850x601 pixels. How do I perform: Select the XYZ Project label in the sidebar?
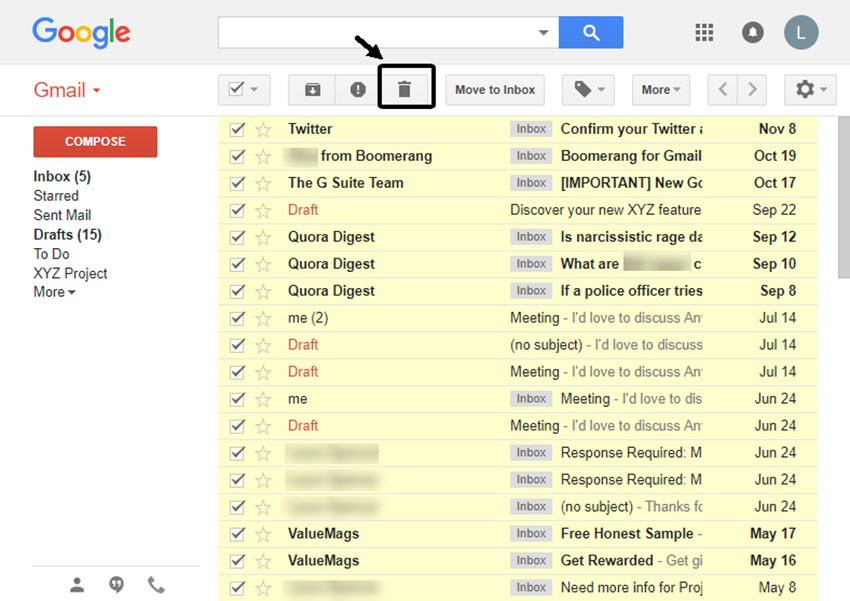(70, 273)
